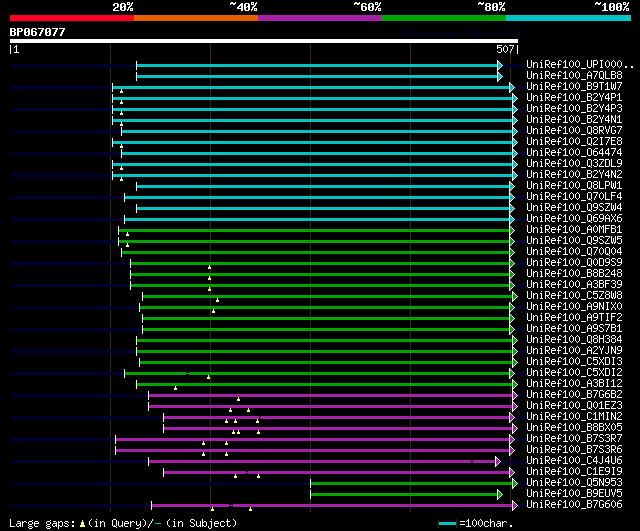The width and height of the screenshot is (640, 531).
Task: Select hit UniRef100_C1E9I9
Action: 574,472
